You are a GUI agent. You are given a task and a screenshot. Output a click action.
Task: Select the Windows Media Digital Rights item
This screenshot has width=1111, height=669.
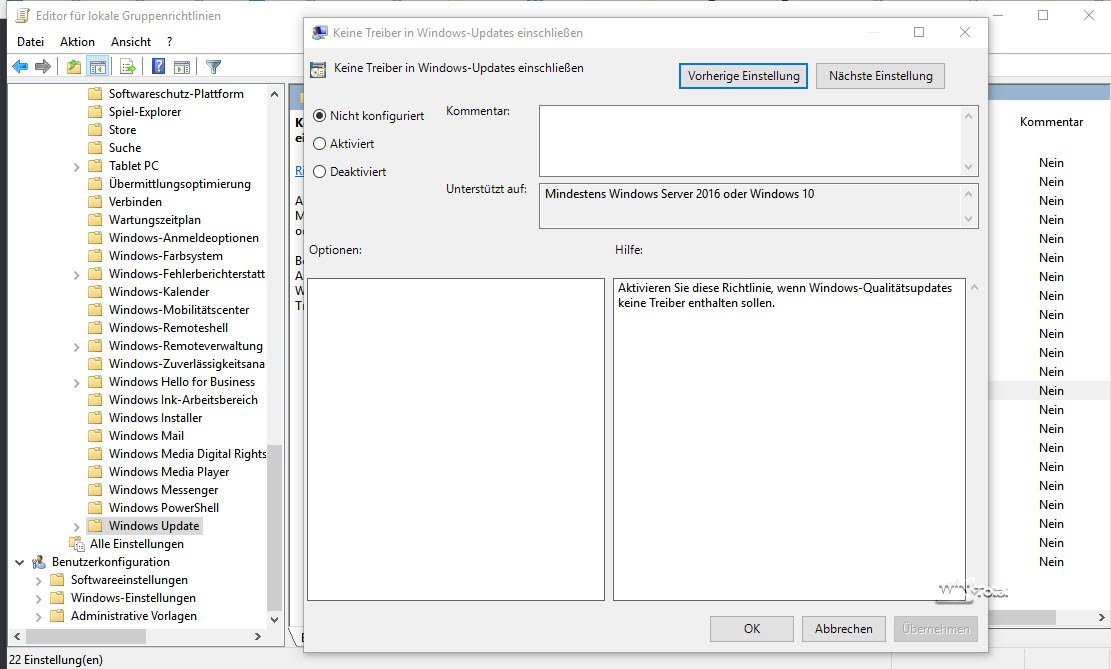pos(187,454)
